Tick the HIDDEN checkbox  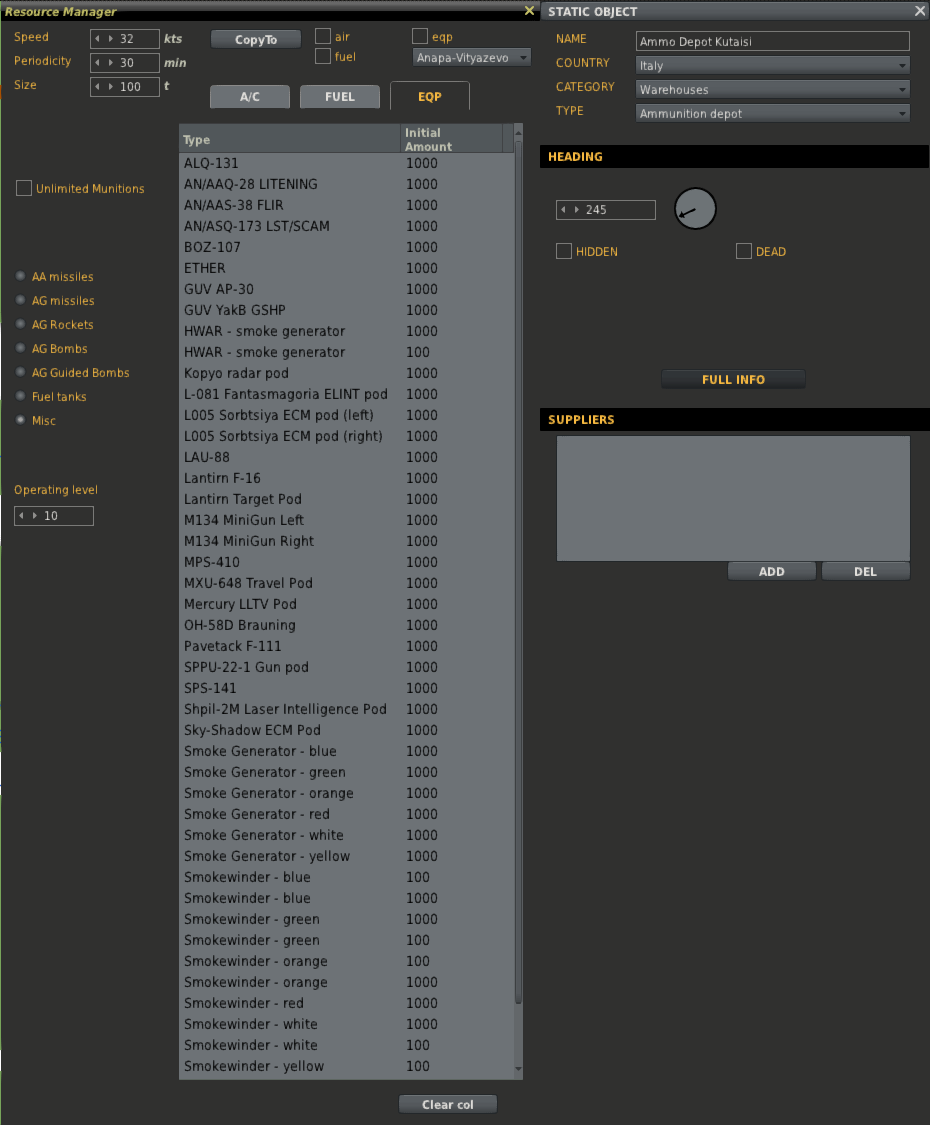coord(564,251)
